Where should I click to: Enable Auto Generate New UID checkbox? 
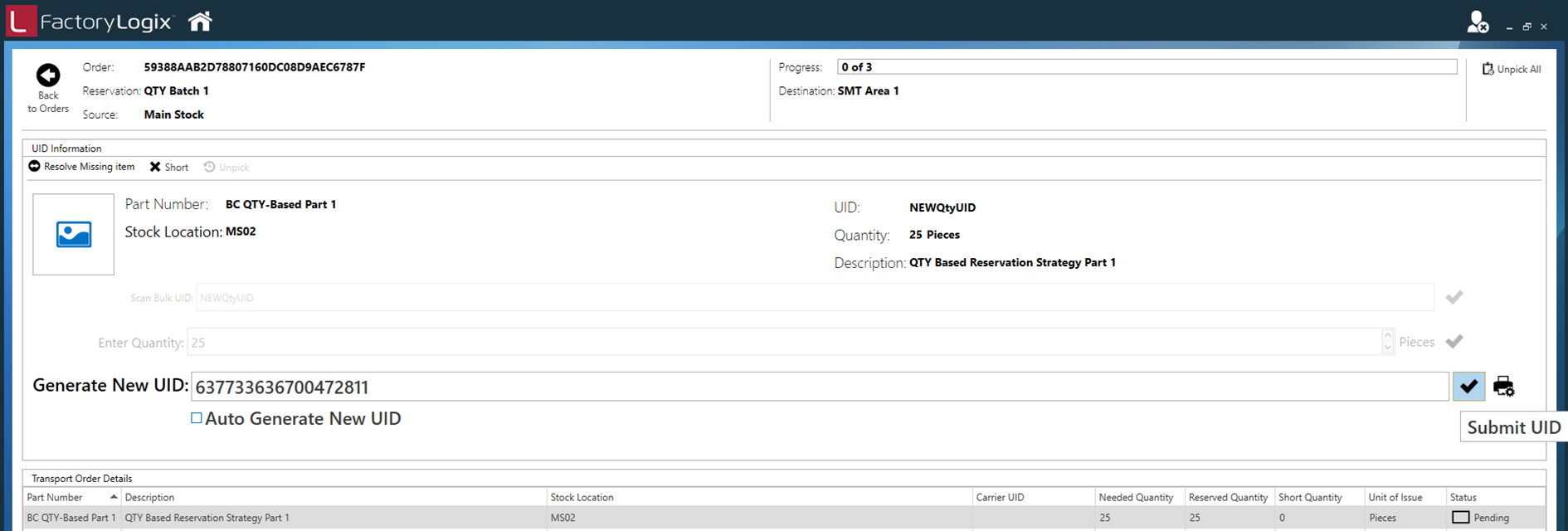pyautogui.click(x=197, y=419)
